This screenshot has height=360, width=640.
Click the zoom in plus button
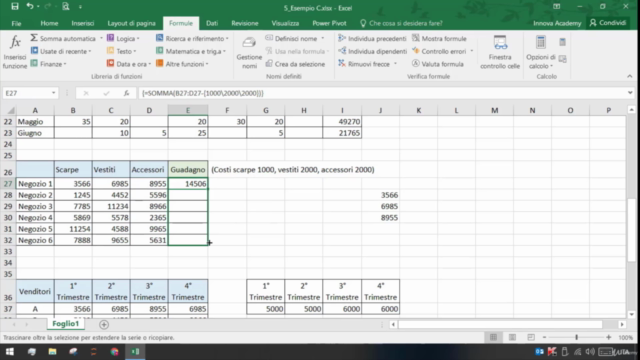(609, 338)
